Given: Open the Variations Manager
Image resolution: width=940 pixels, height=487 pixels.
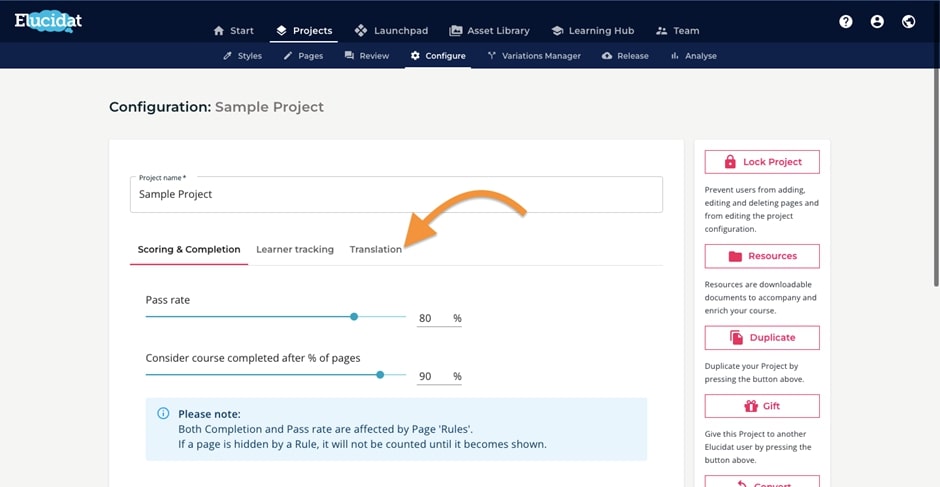Looking at the screenshot, I should tap(533, 56).
